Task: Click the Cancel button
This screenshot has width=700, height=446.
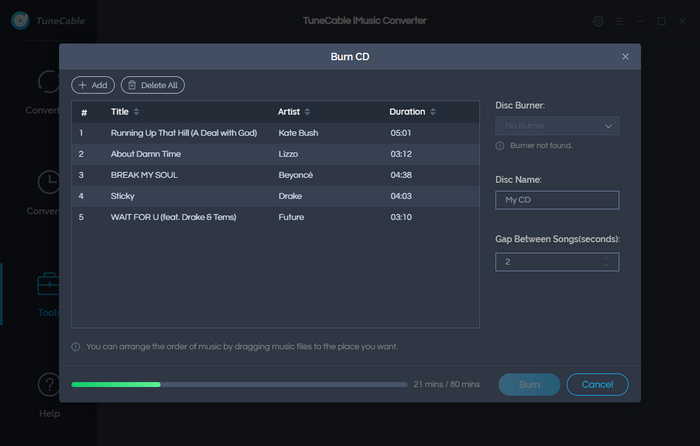Action: (x=597, y=384)
